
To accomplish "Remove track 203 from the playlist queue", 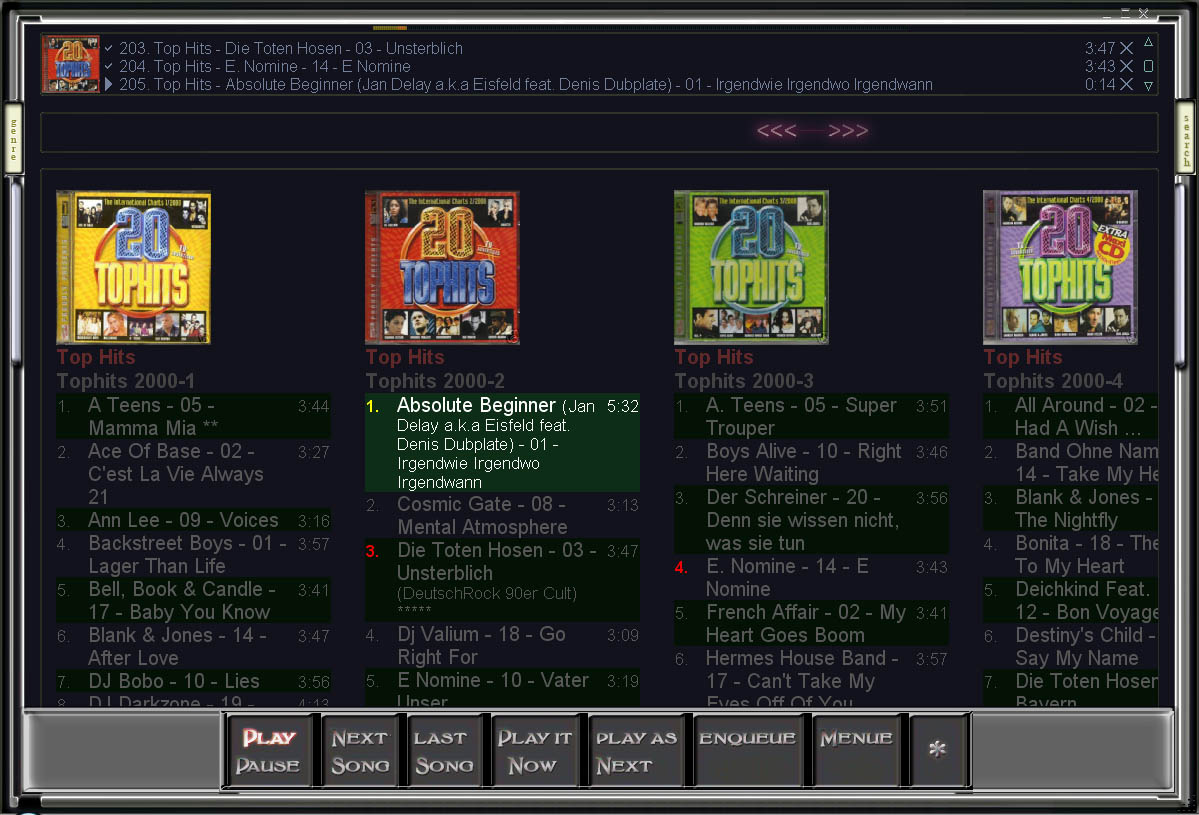I will pyautogui.click(x=1126, y=48).
